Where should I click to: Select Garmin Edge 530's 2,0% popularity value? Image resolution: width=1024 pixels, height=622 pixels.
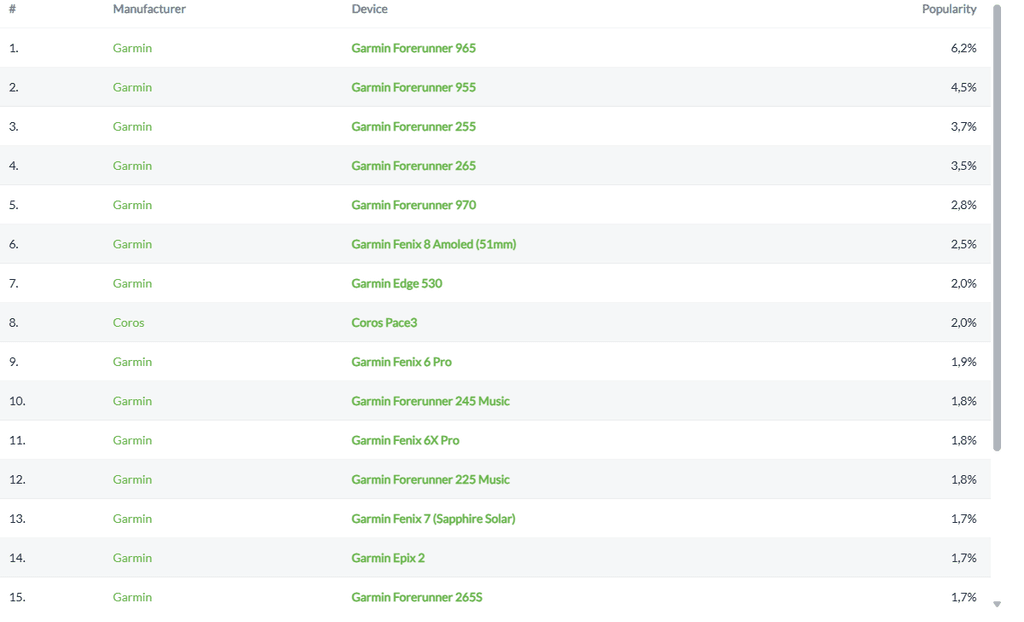963,283
